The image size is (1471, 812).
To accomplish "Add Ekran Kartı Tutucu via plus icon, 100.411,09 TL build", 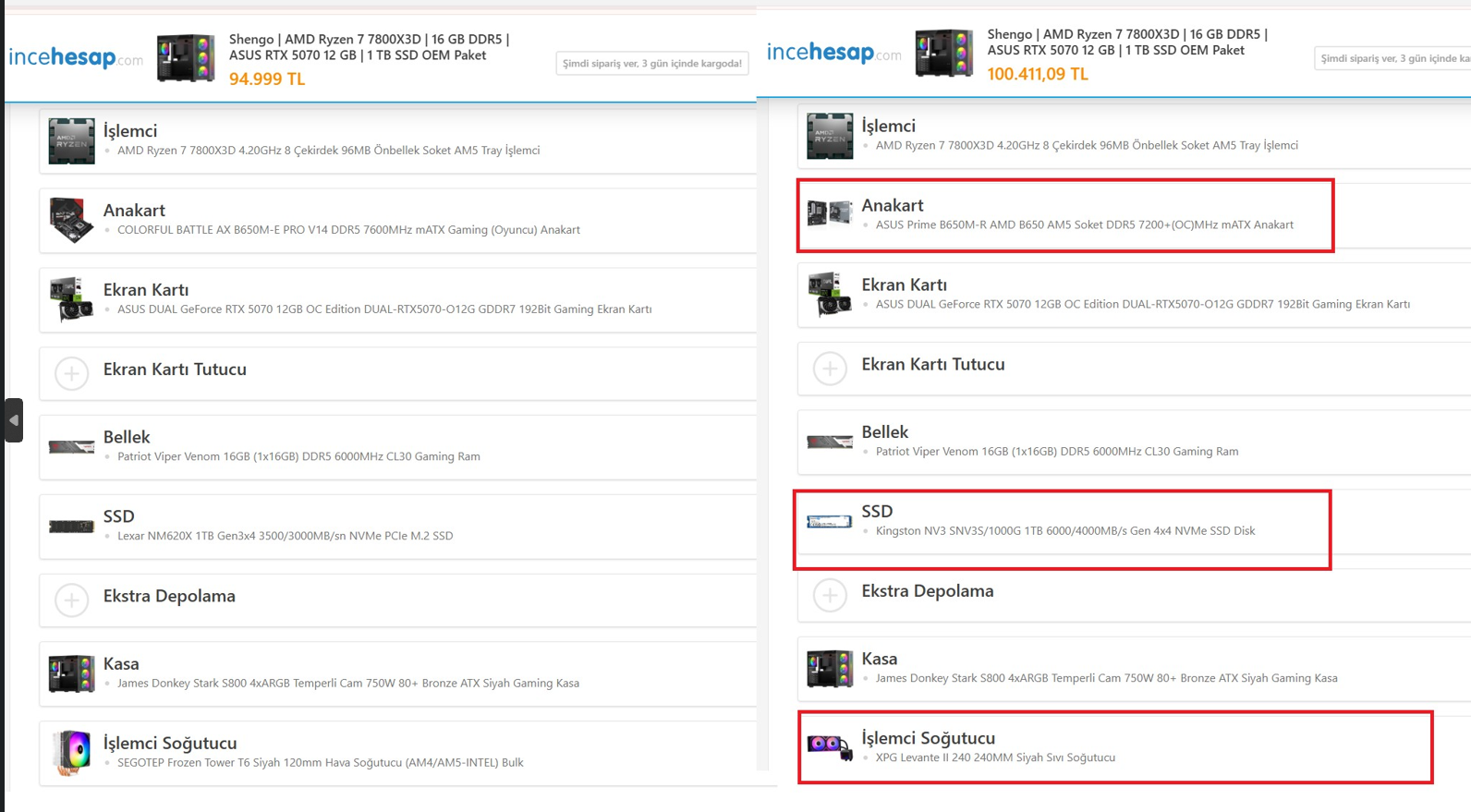I will [830, 369].
